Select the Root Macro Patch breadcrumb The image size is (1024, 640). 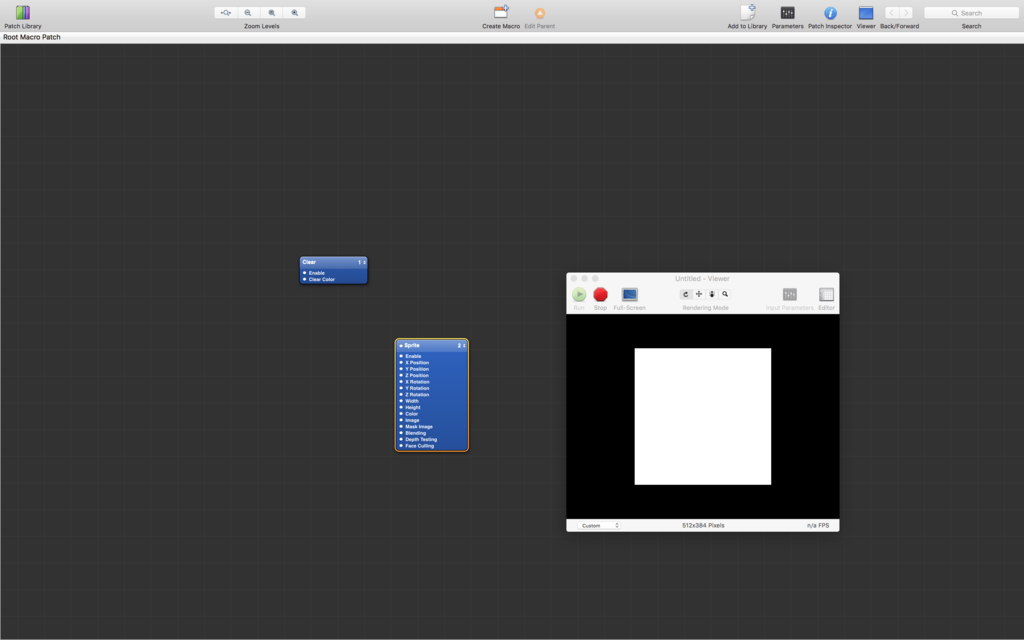pyautogui.click(x=32, y=37)
